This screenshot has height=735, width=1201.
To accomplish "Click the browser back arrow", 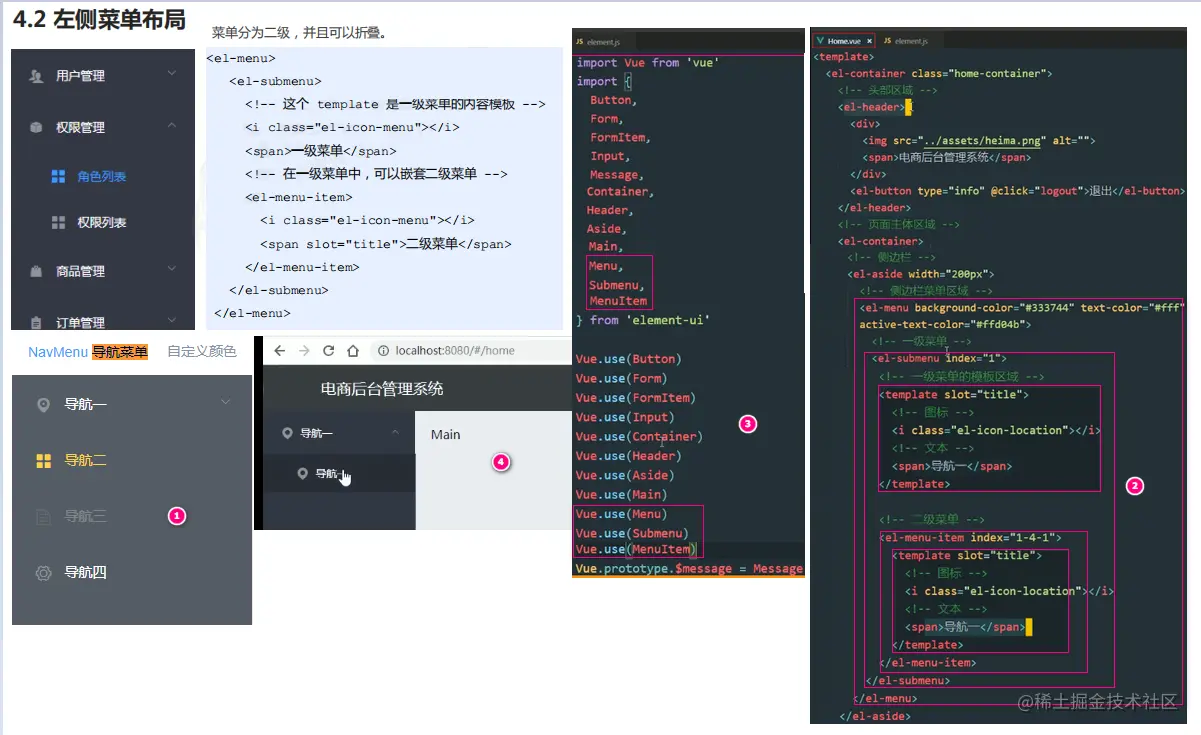I will pyautogui.click(x=279, y=350).
